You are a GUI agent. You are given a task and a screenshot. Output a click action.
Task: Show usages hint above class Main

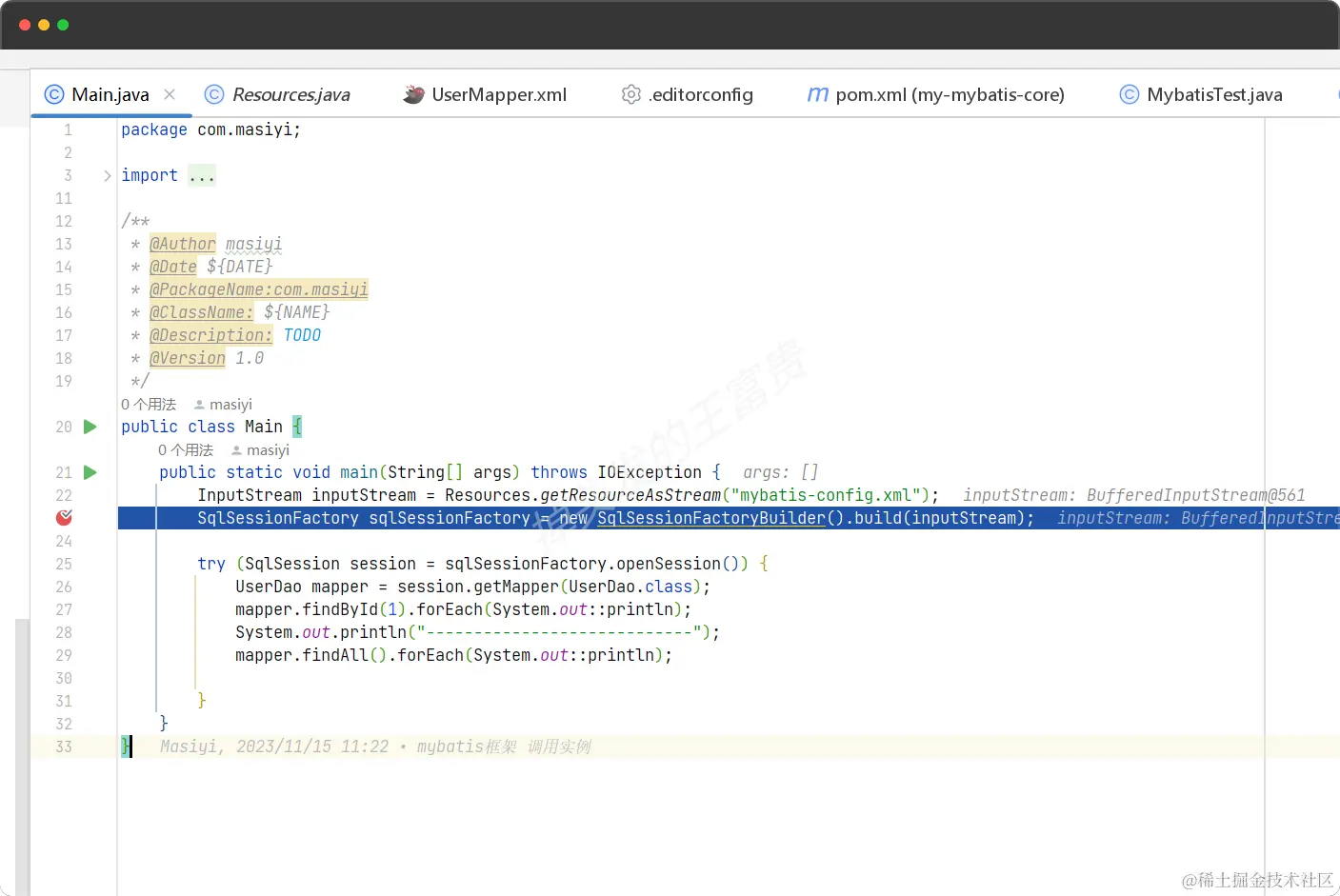(x=149, y=405)
